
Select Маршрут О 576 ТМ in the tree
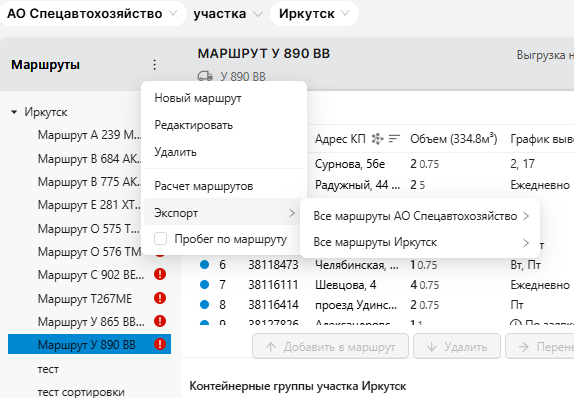click(x=89, y=252)
